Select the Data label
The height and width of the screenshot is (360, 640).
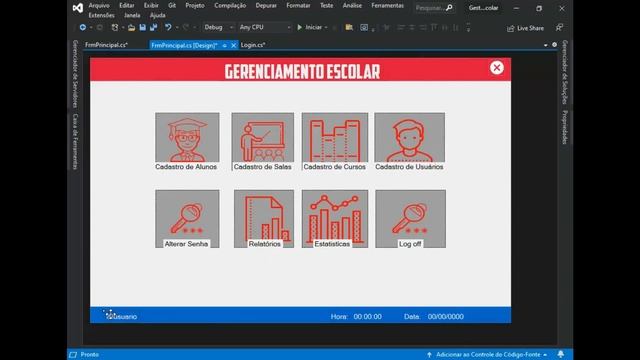tap(412, 316)
